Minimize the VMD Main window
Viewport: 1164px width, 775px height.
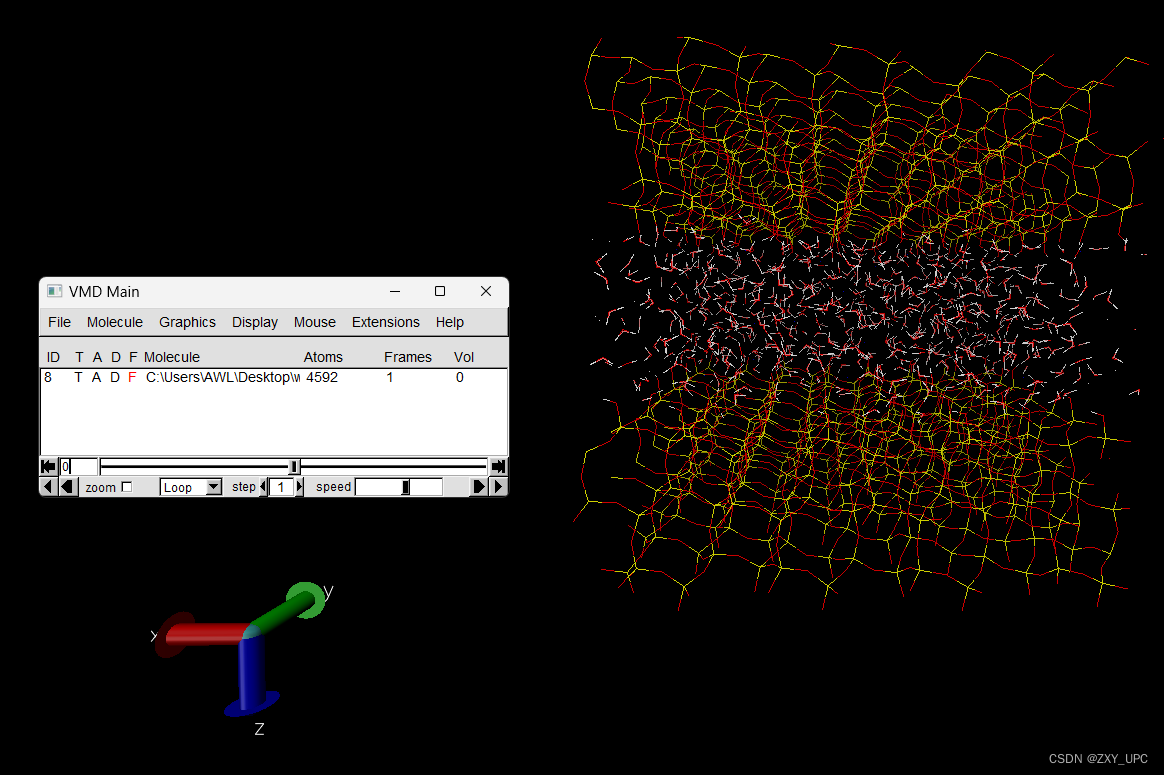[x=395, y=291]
